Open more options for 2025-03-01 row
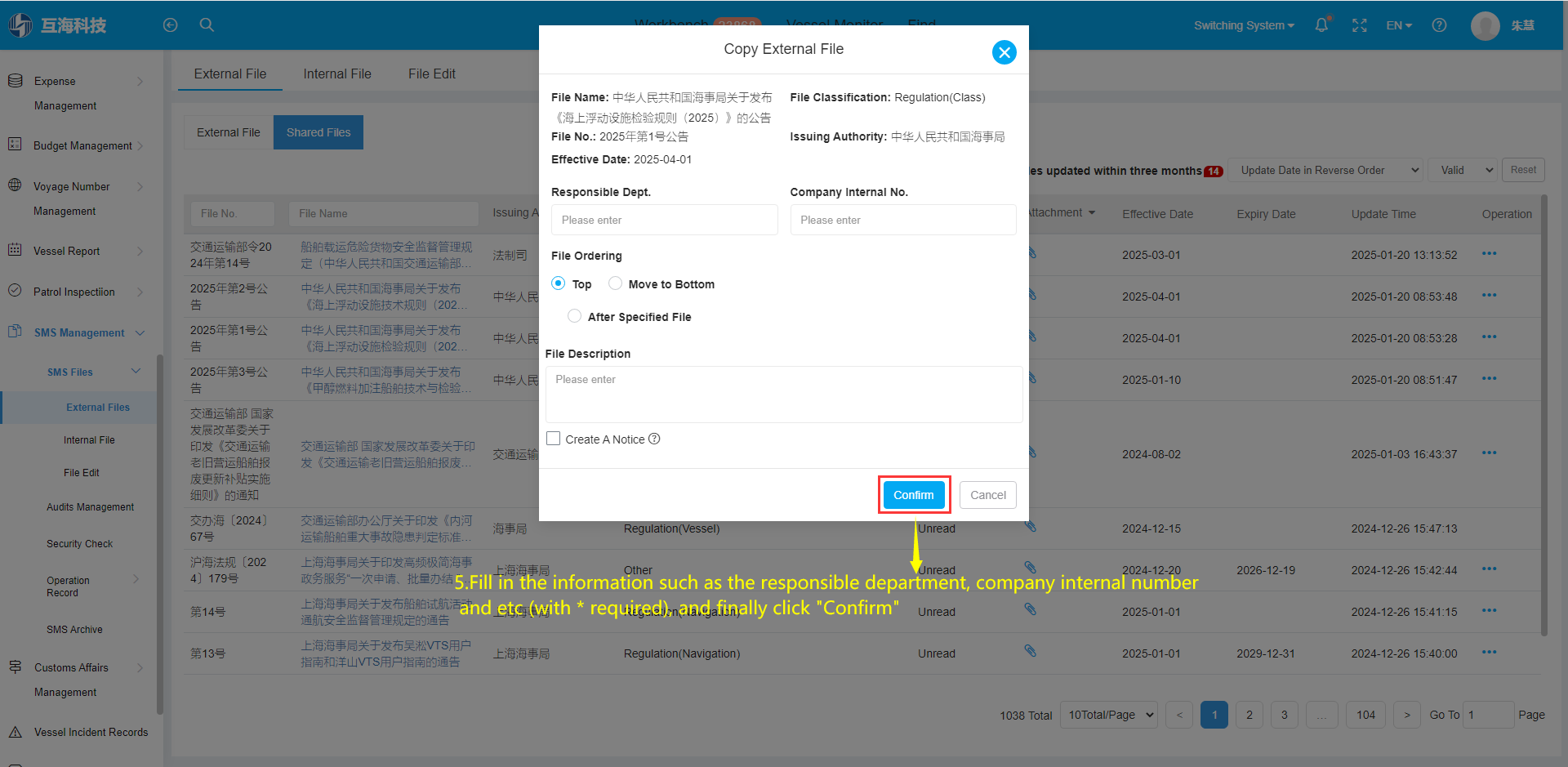1568x767 pixels. pos(1490,254)
